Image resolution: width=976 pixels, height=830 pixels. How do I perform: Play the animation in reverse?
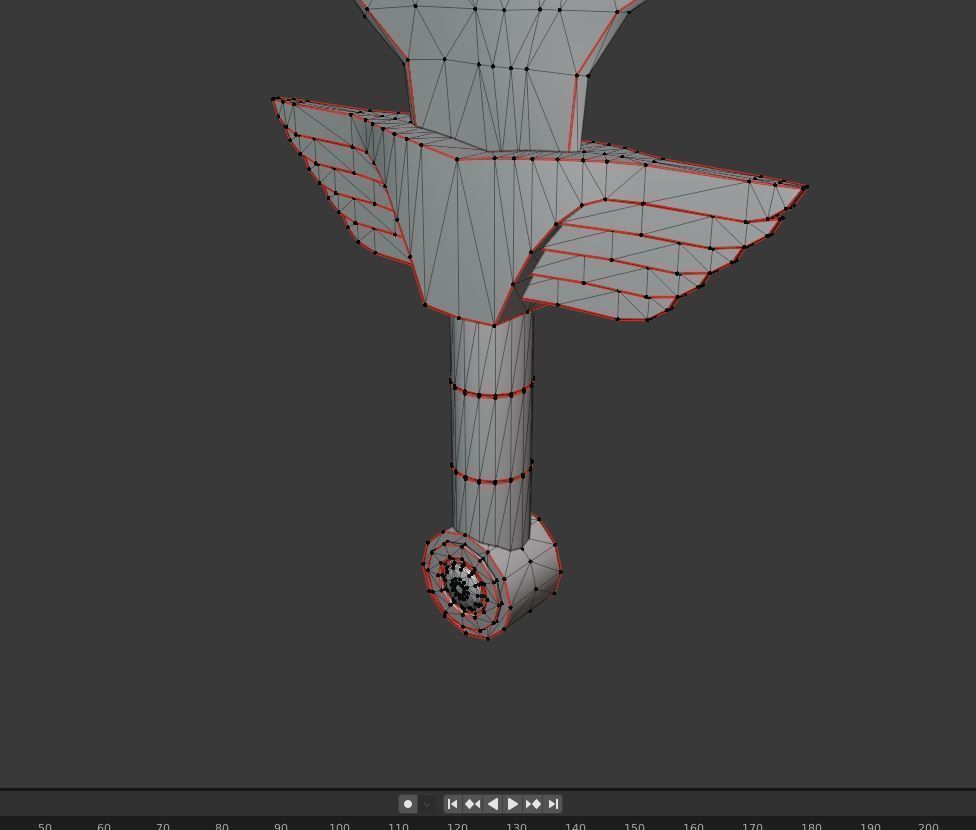[493, 804]
